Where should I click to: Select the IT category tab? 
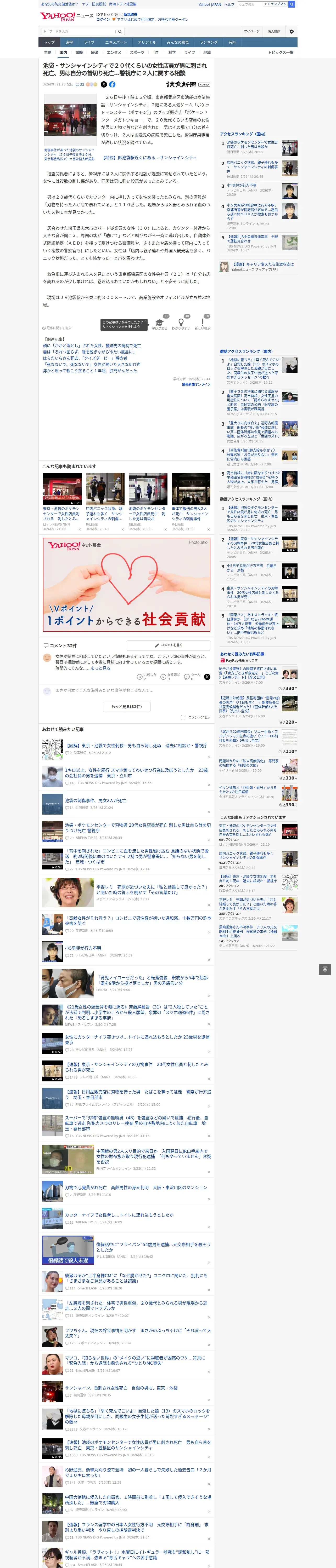click(156, 52)
